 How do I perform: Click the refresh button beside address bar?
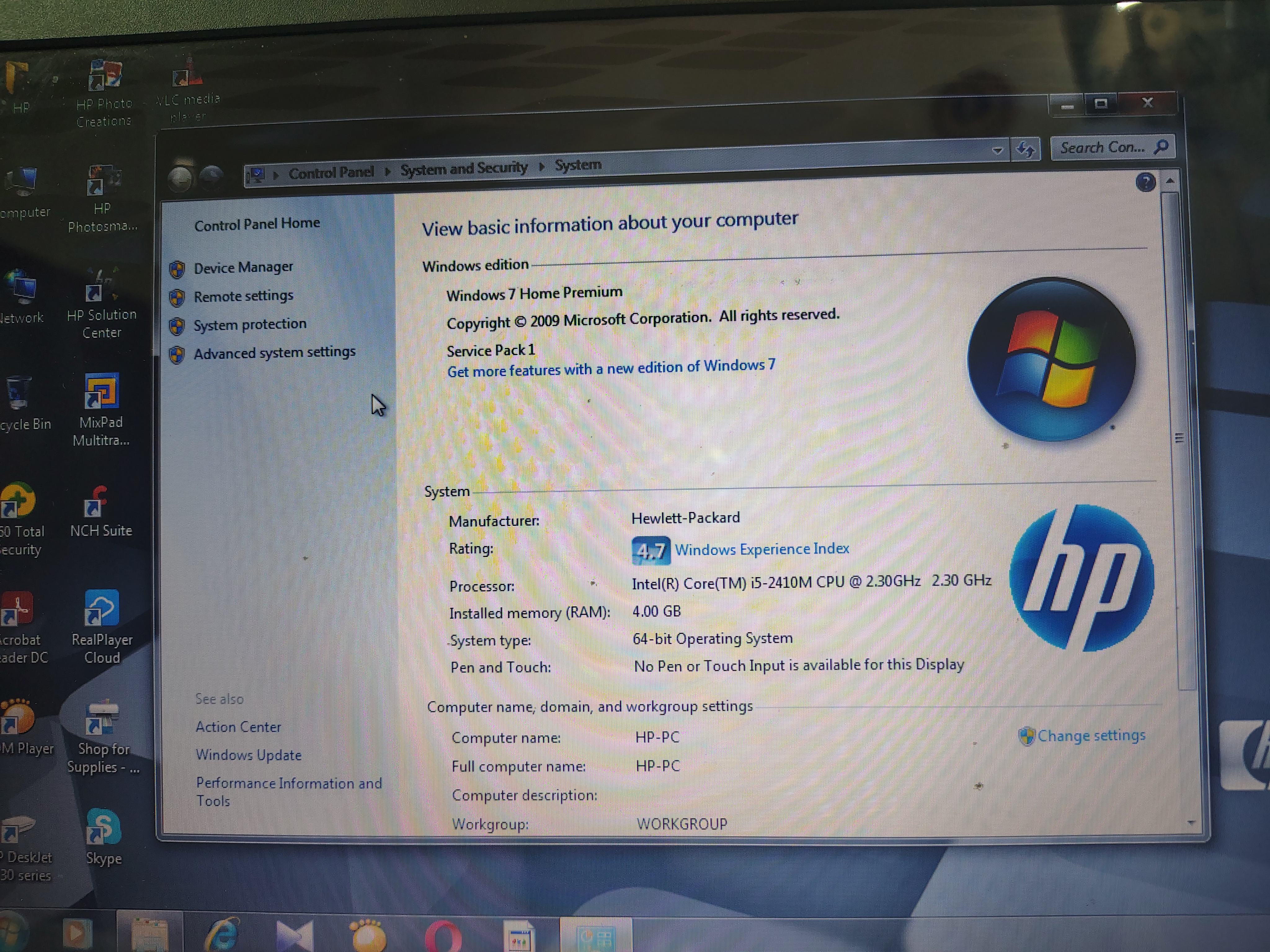[1025, 150]
